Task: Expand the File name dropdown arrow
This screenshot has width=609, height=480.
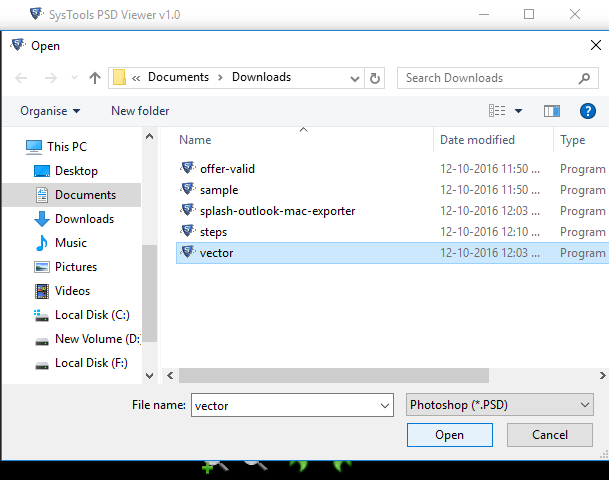Action: (385, 406)
